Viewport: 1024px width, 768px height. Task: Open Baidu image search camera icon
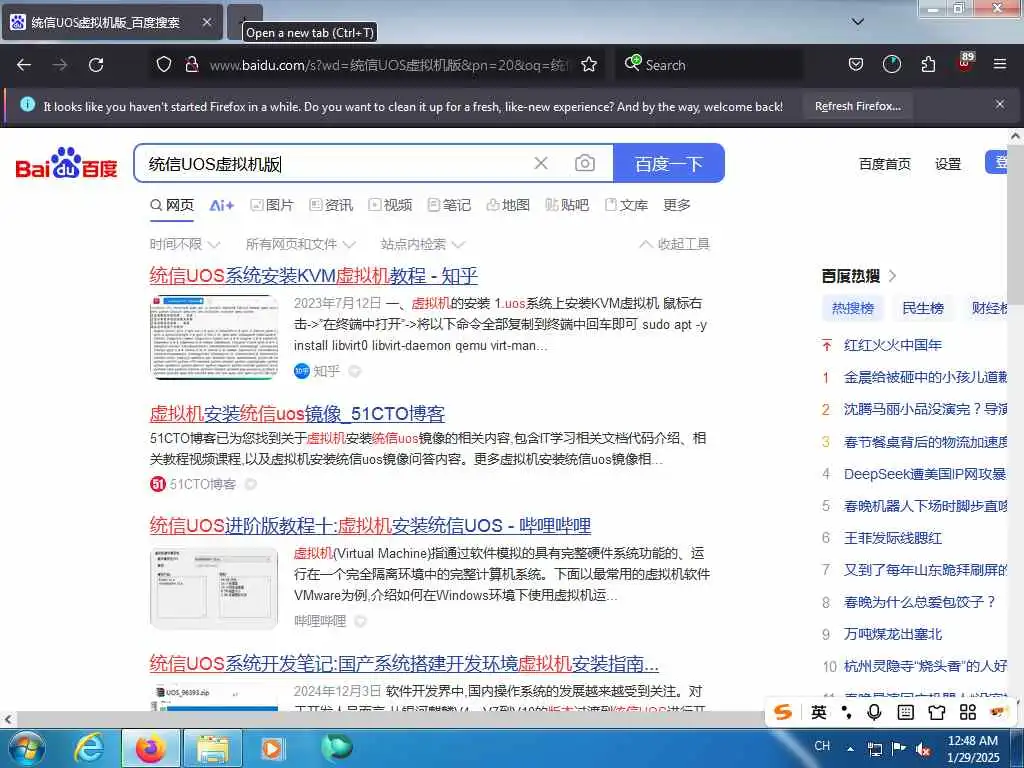click(x=584, y=163)
